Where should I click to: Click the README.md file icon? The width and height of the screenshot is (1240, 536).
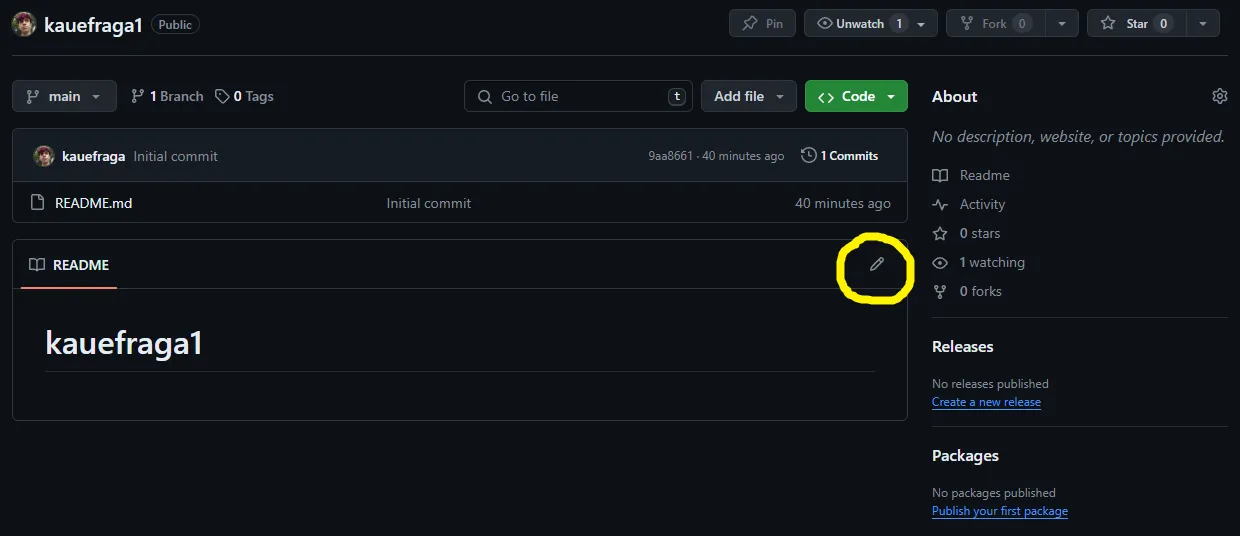tap(38, 203)
